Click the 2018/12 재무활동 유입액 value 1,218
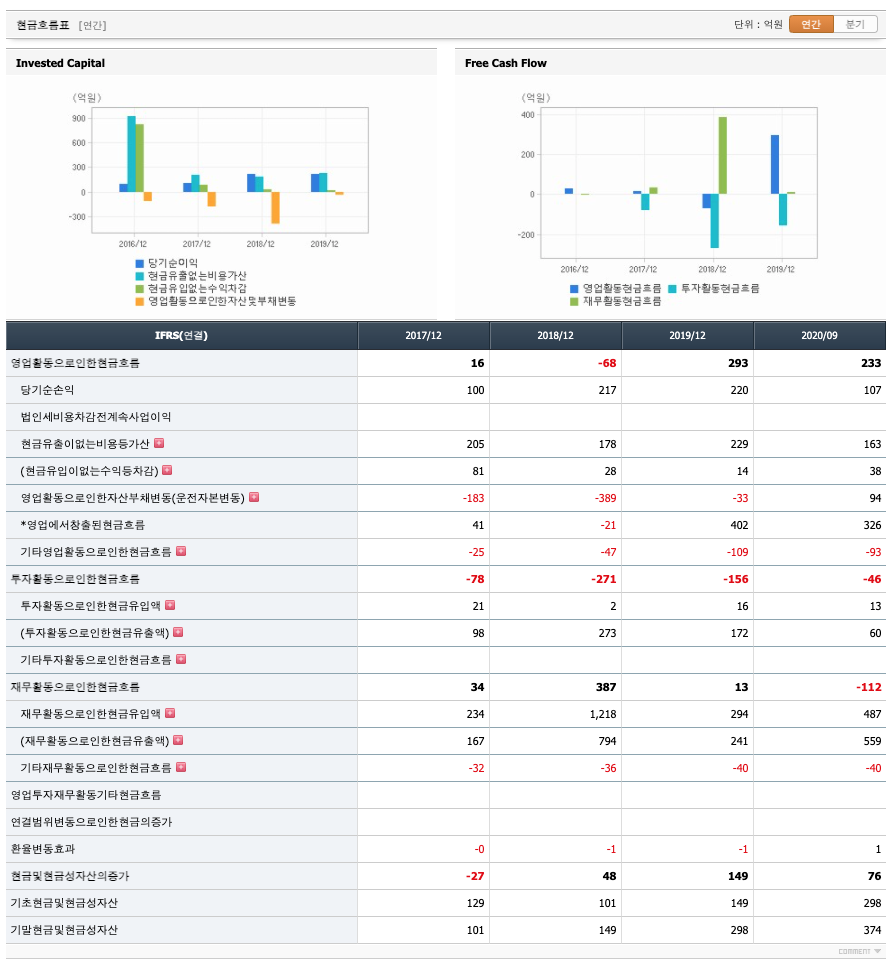The width and height of the screenshot is (893, 965). point(603,714)
